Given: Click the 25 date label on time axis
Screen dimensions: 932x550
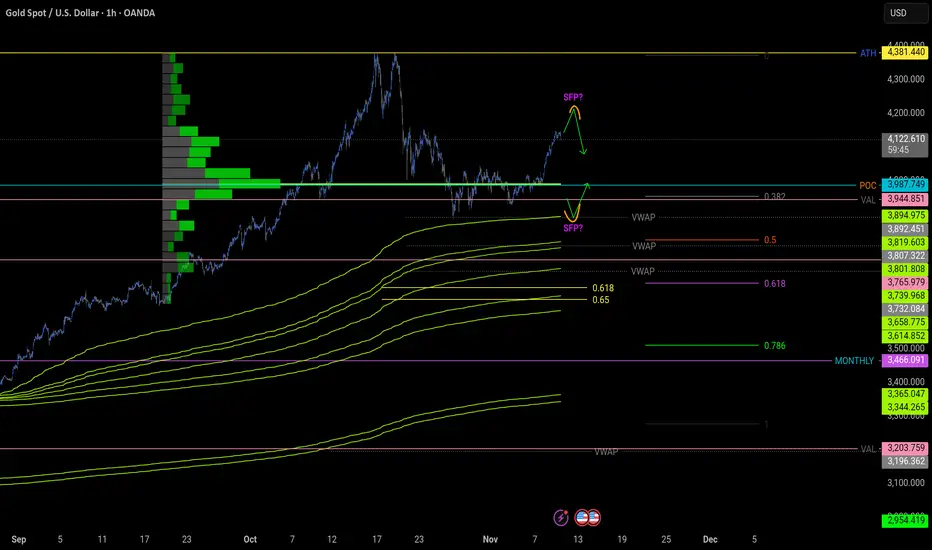Looking at the screenshot, I should tap(666, 539).
